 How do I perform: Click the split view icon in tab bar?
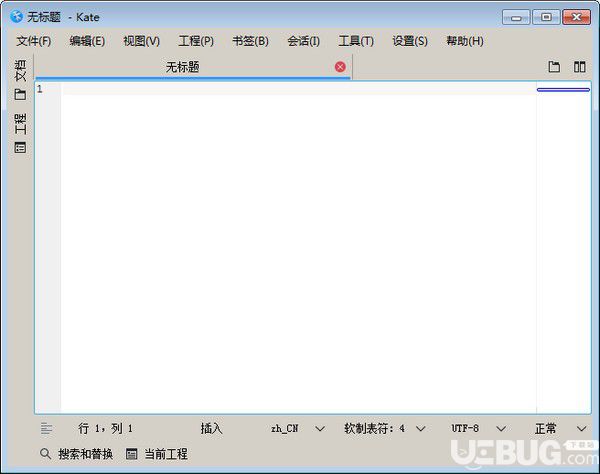(579, 67)
